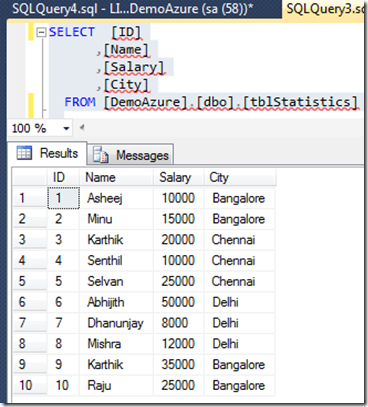The height and width of the screenshot is (407, 368).
Task: Click [Salary] in the query editor
Action: pyautogui.click(x=134, y=67)
